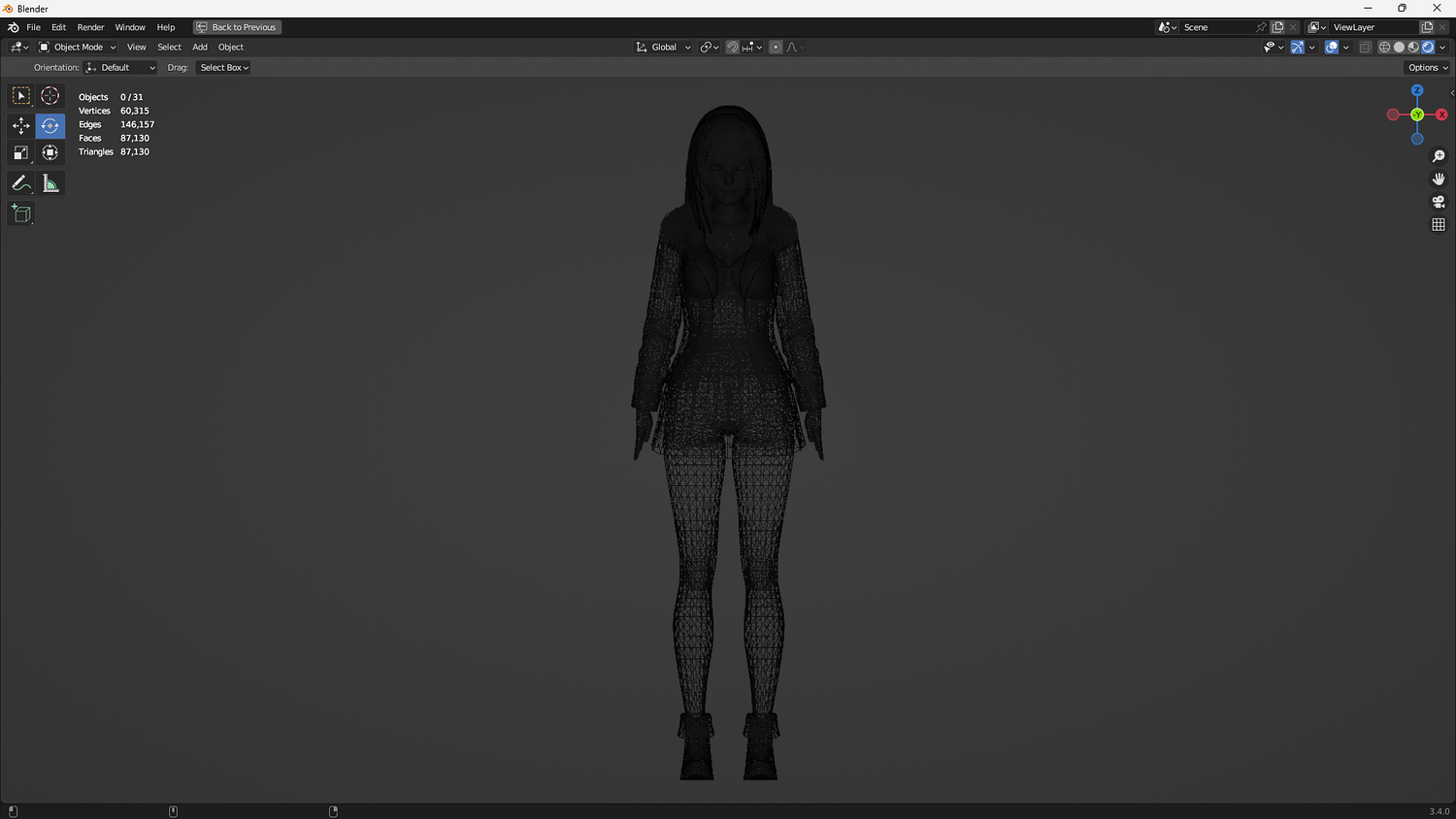The image size is (1456, 819).
Task: Toggle proportional editing
Action: (x=776, y=47)
